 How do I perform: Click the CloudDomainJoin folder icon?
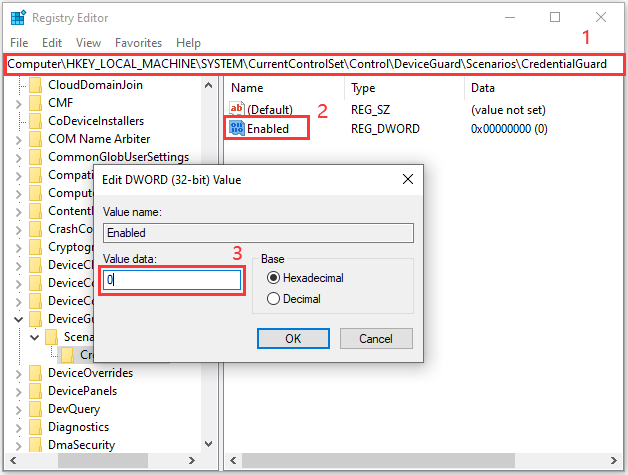[35, 85]
